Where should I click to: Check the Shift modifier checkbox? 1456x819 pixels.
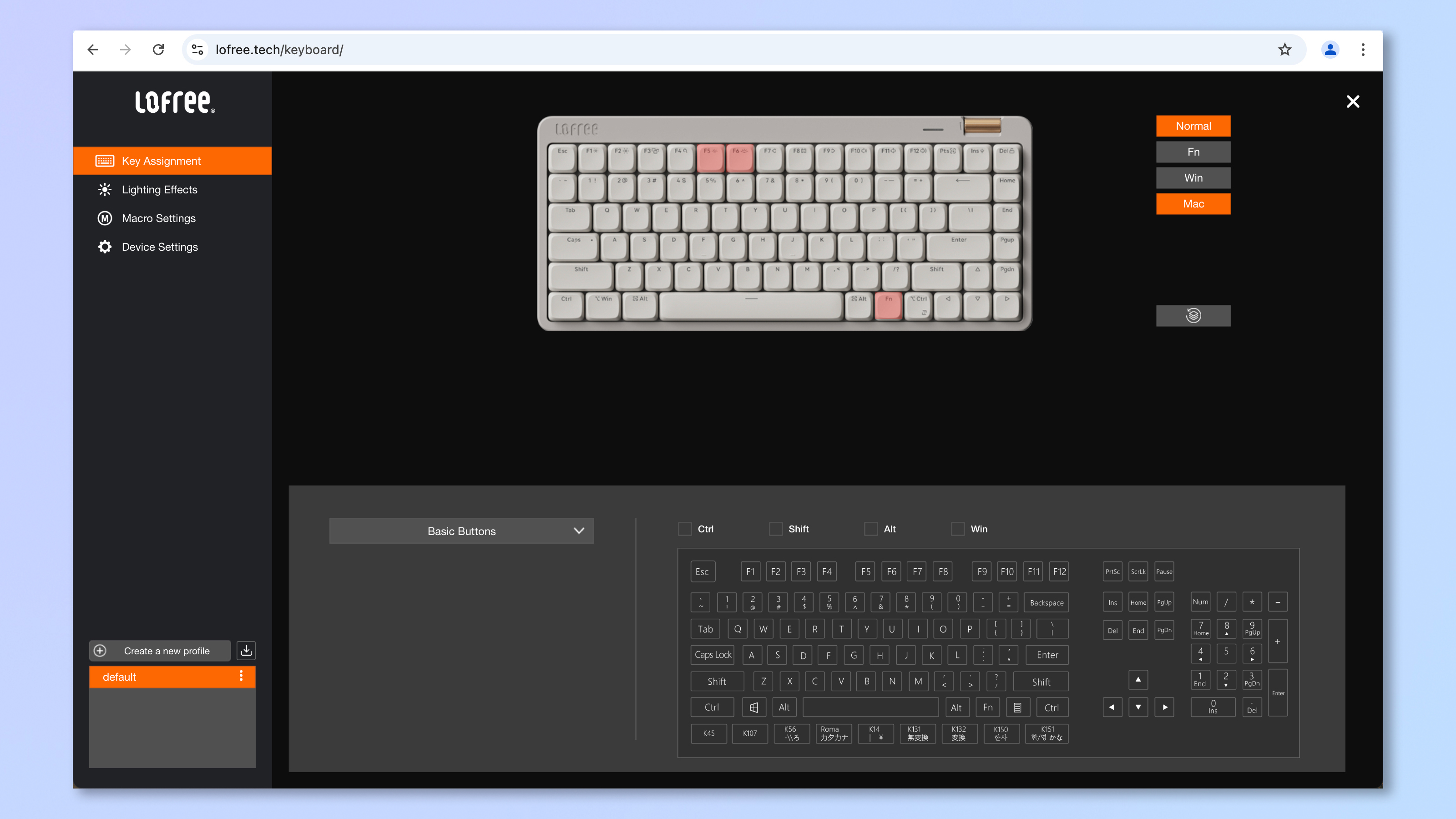(x=776, y=529)
